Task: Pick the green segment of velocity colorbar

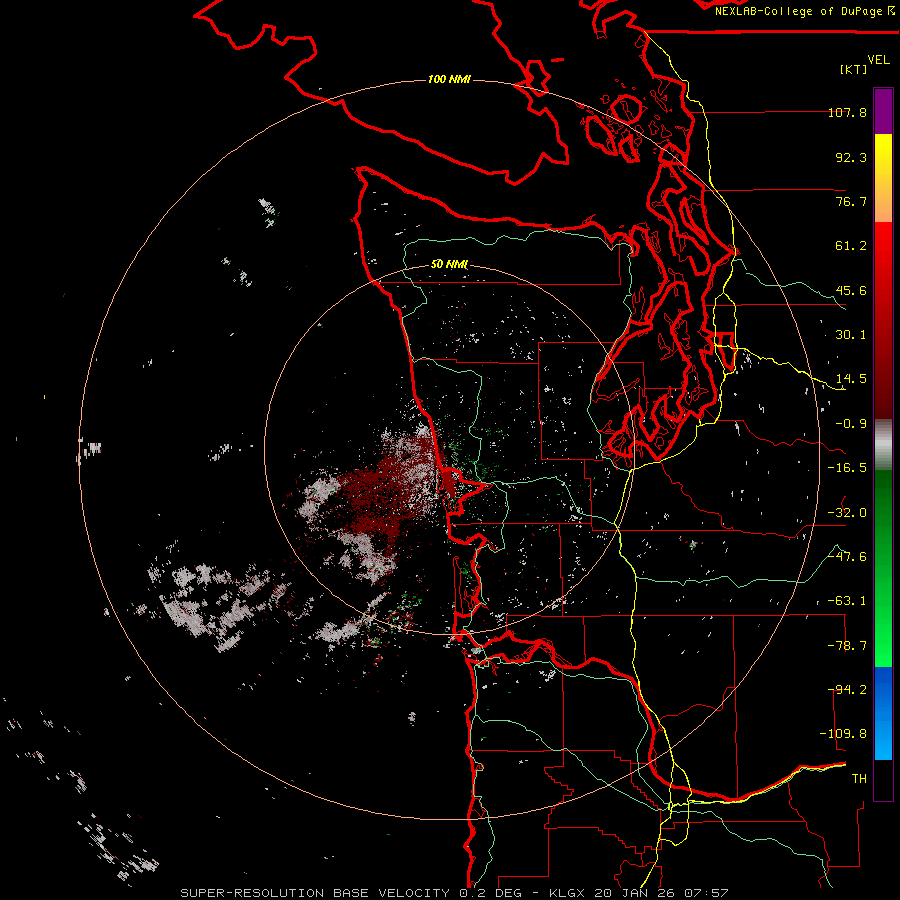Action: click(x=883, y=568)
